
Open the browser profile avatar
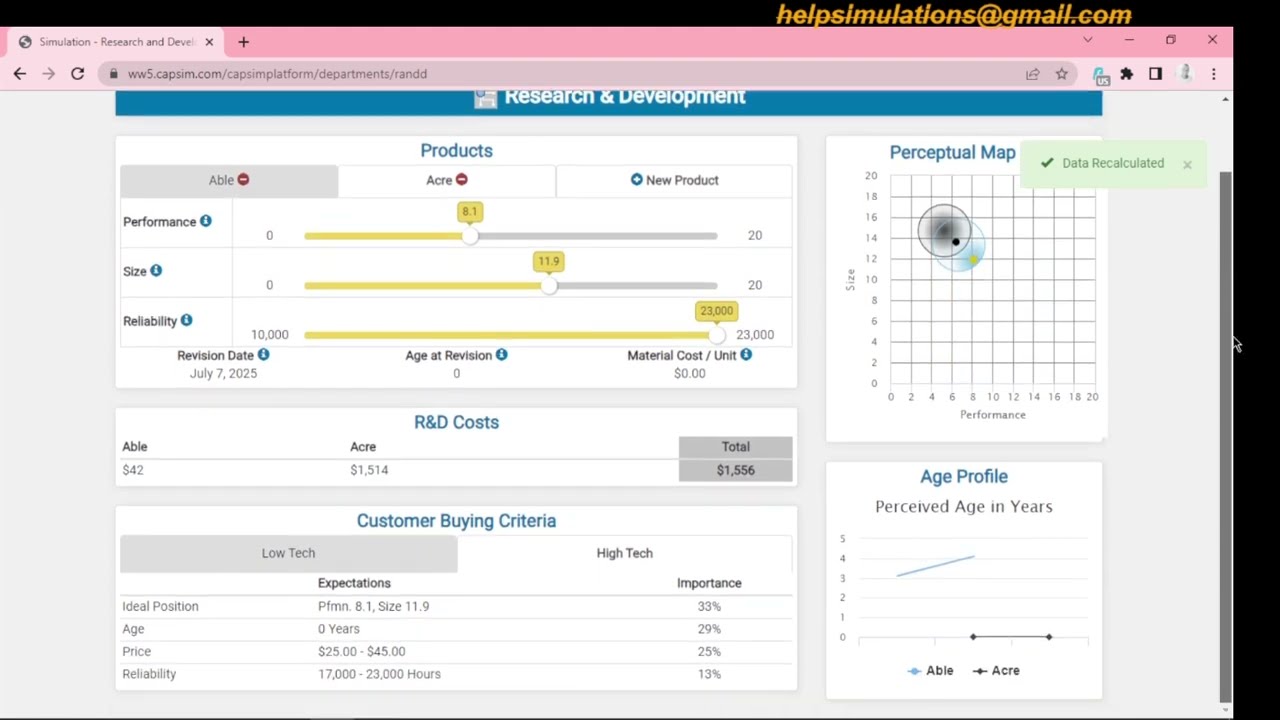tap(1185, 74)
